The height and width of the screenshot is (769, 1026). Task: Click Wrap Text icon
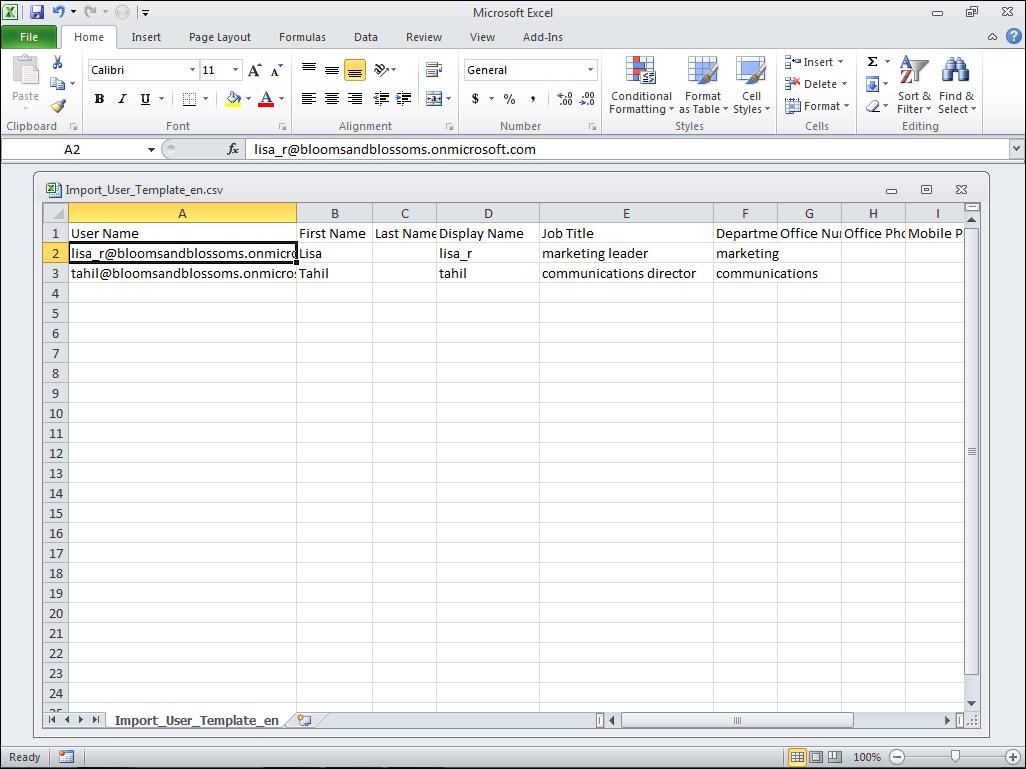434,69
